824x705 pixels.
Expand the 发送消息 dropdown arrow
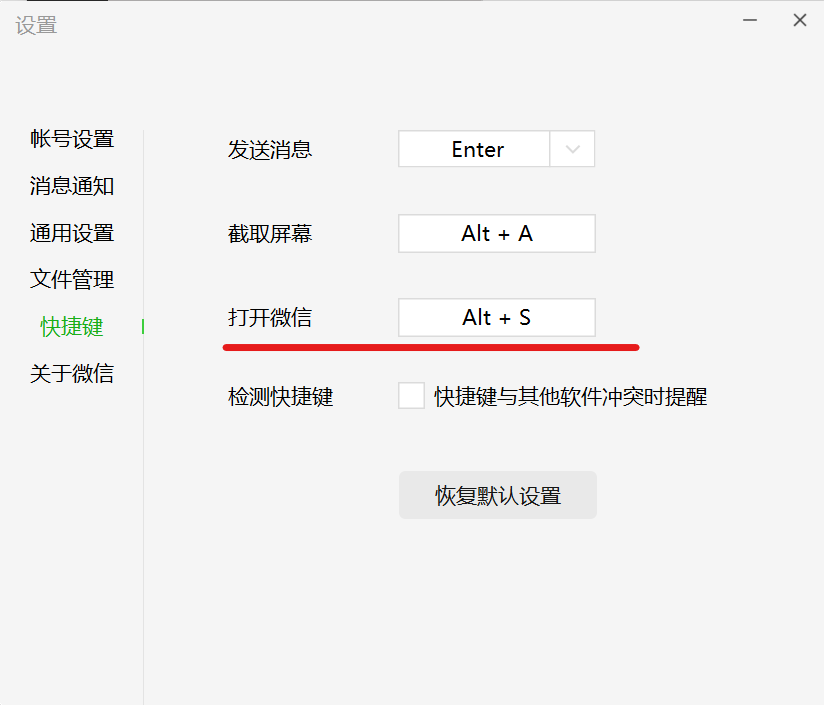[572, 149]
